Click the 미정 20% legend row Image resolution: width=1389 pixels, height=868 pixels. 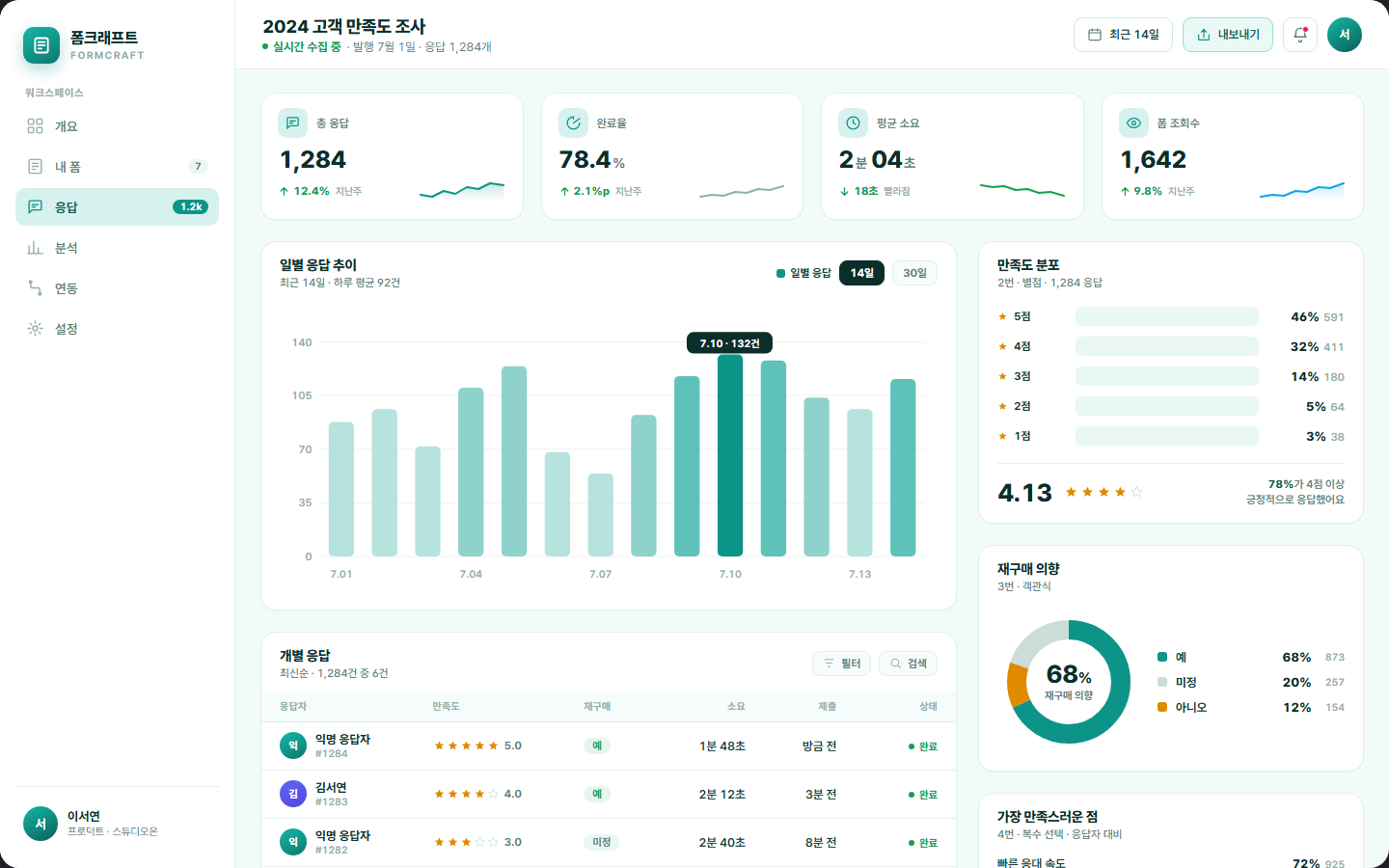[x=1251, y=682]
